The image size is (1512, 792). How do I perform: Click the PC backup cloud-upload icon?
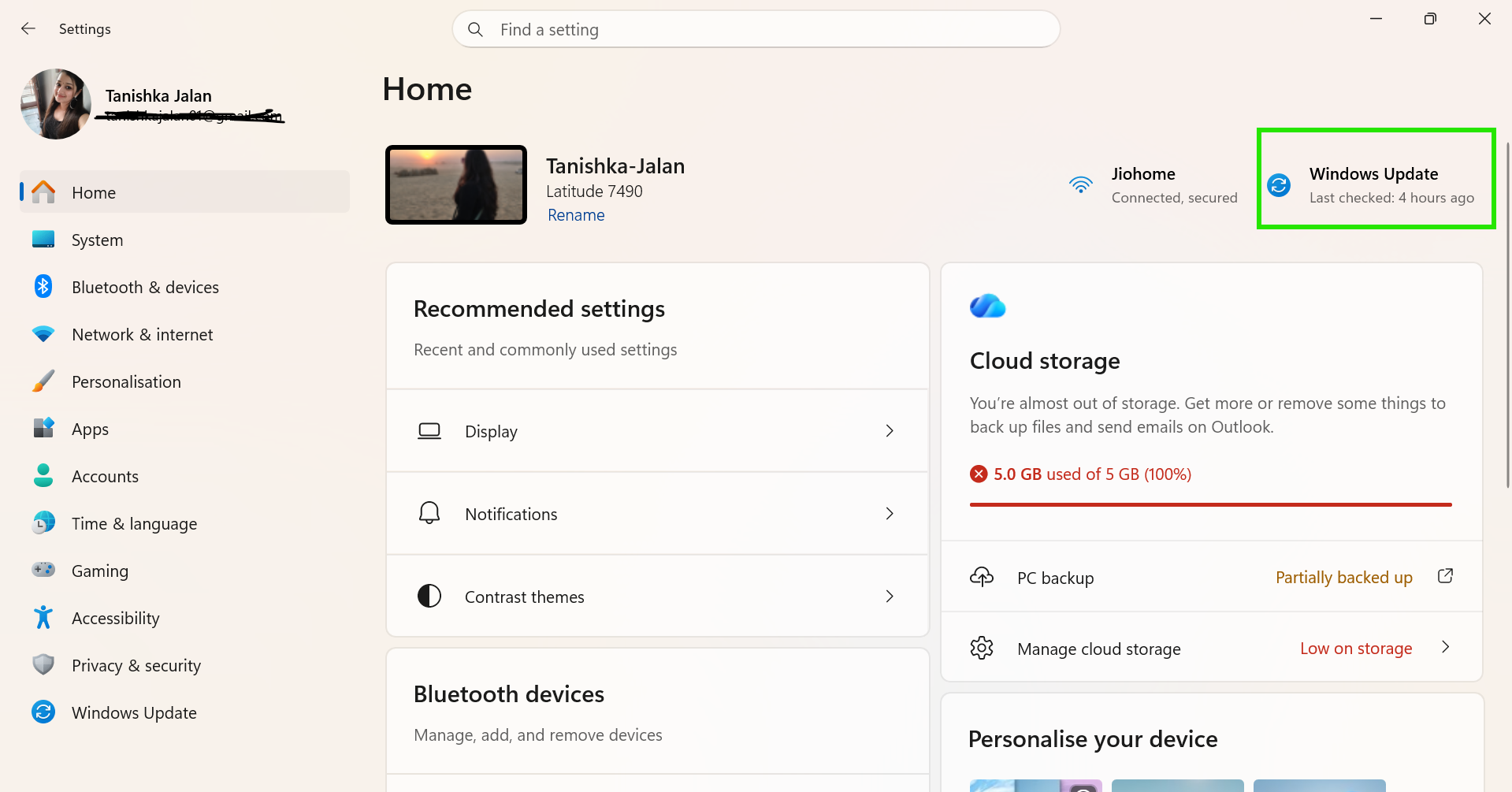coord(982,577)
